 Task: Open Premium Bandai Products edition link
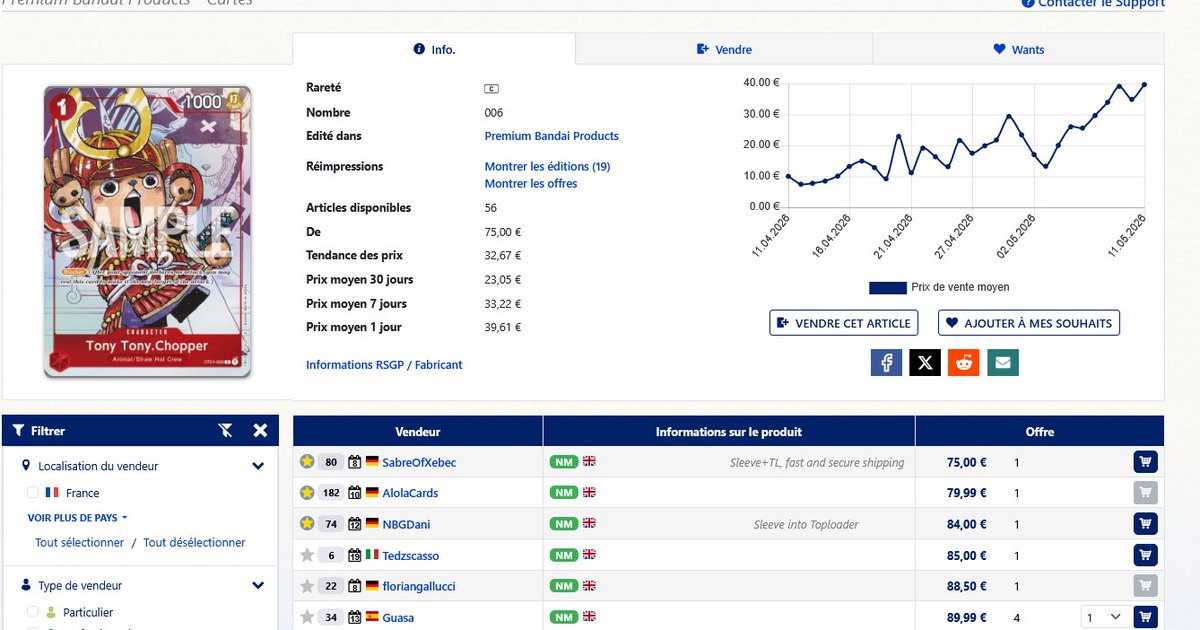[552, 136]
